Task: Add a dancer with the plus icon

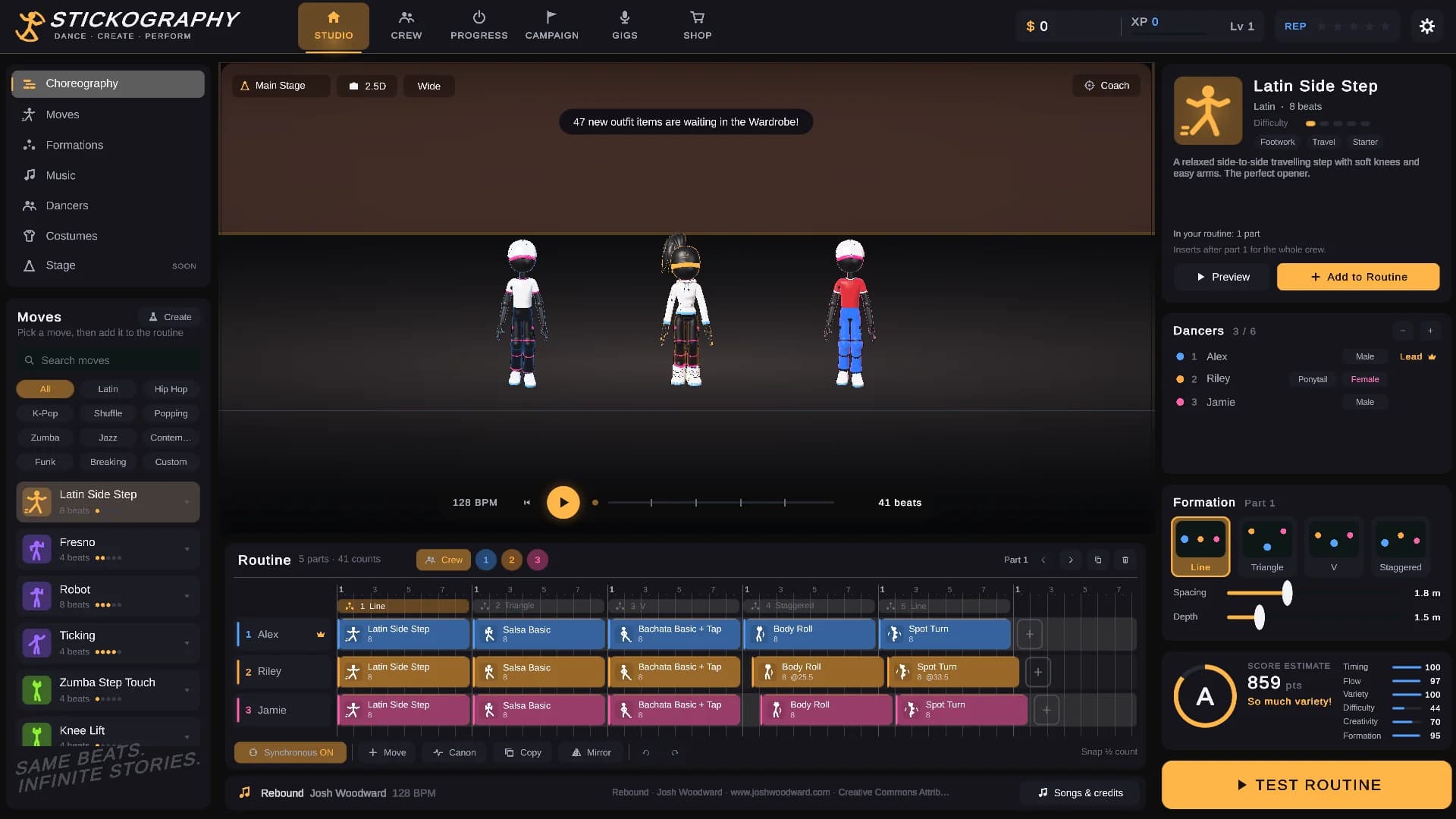Action: point(1430,331)
